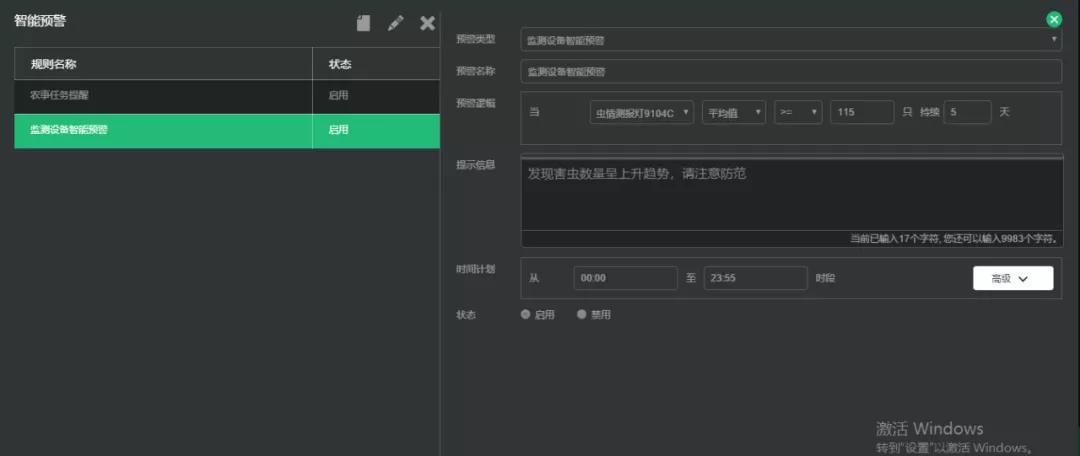Click the pencil edit rule icon
The image size is (1080, 456).
tap(395, 23)
